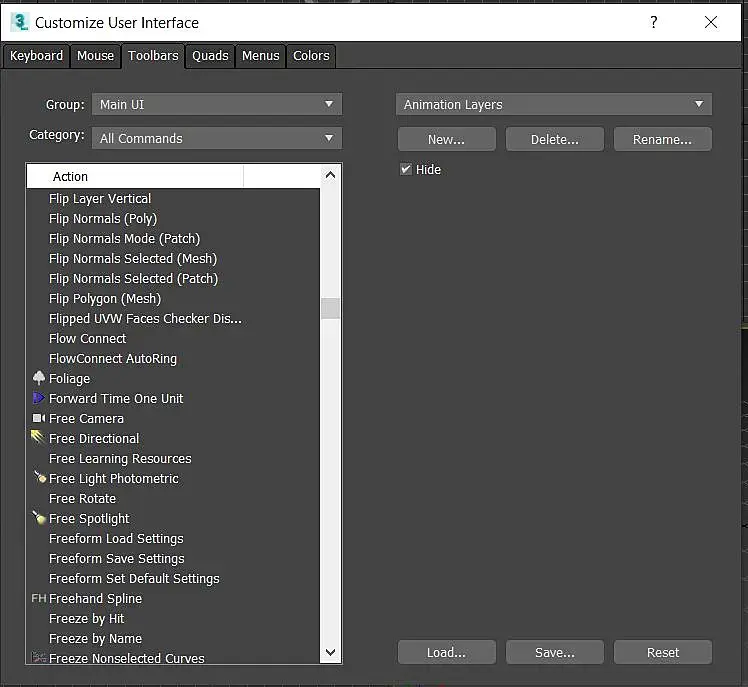748x687 pixels.
Task: Click the Foliage tree icon
Action: [39, 378]
